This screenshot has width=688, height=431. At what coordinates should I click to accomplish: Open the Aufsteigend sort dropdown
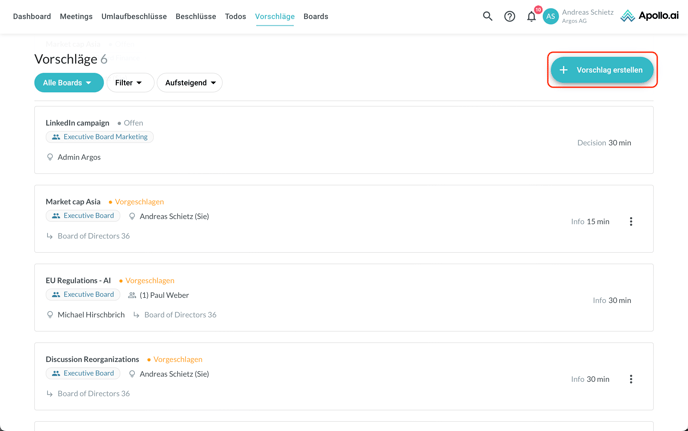click(189, 83)
